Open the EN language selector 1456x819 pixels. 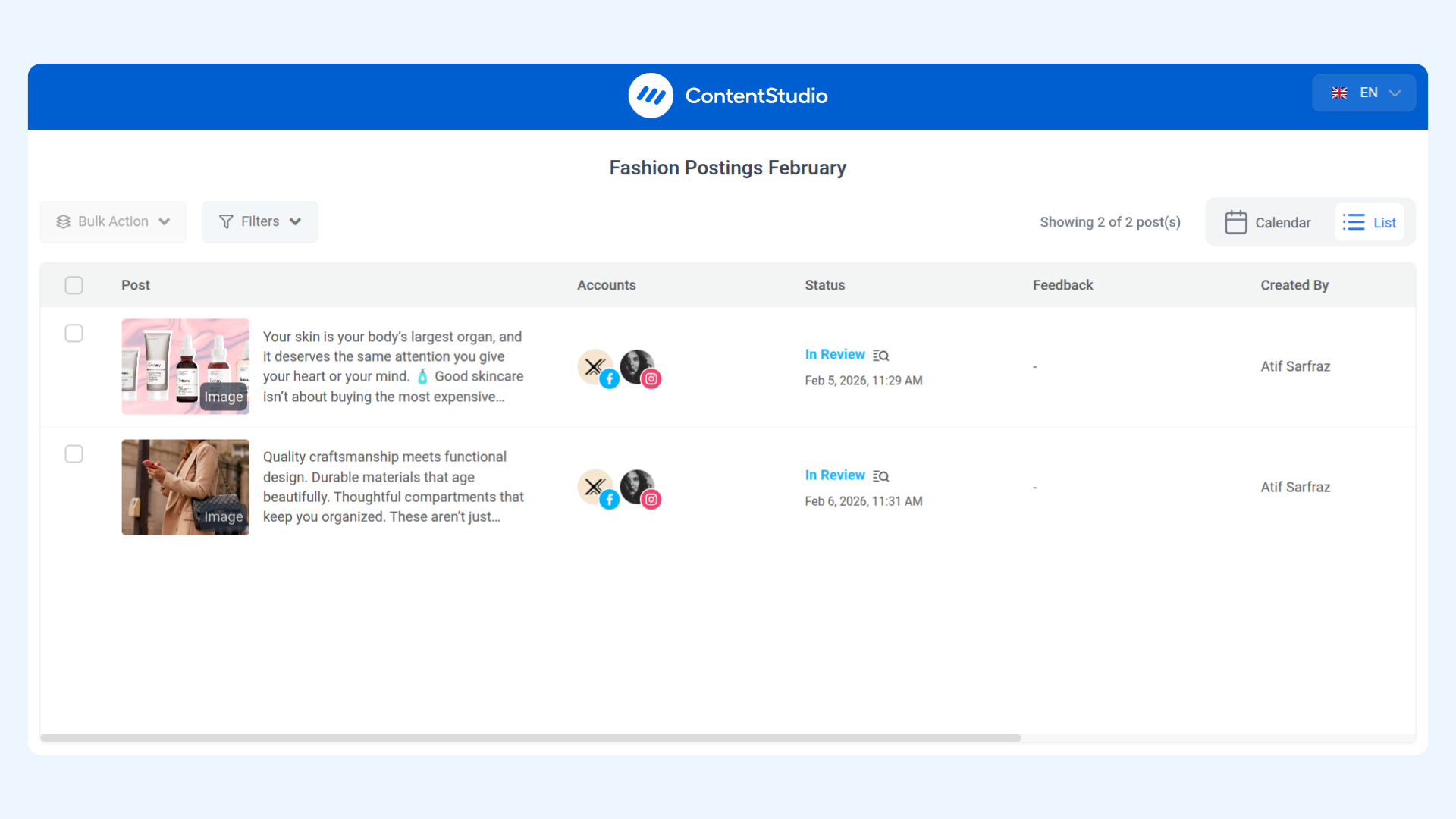(x=1363, y=93)
